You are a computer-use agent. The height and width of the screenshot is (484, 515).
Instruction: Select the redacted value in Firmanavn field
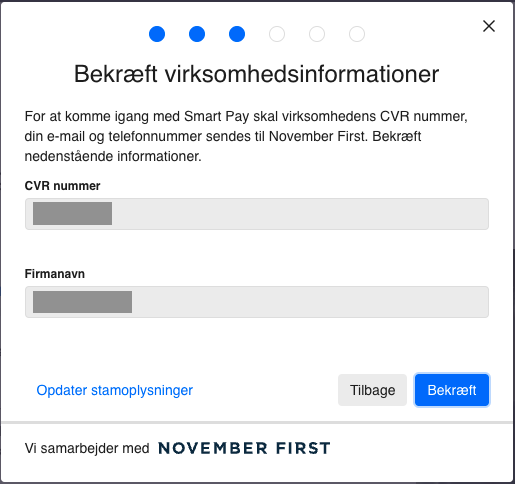(82, 302)
